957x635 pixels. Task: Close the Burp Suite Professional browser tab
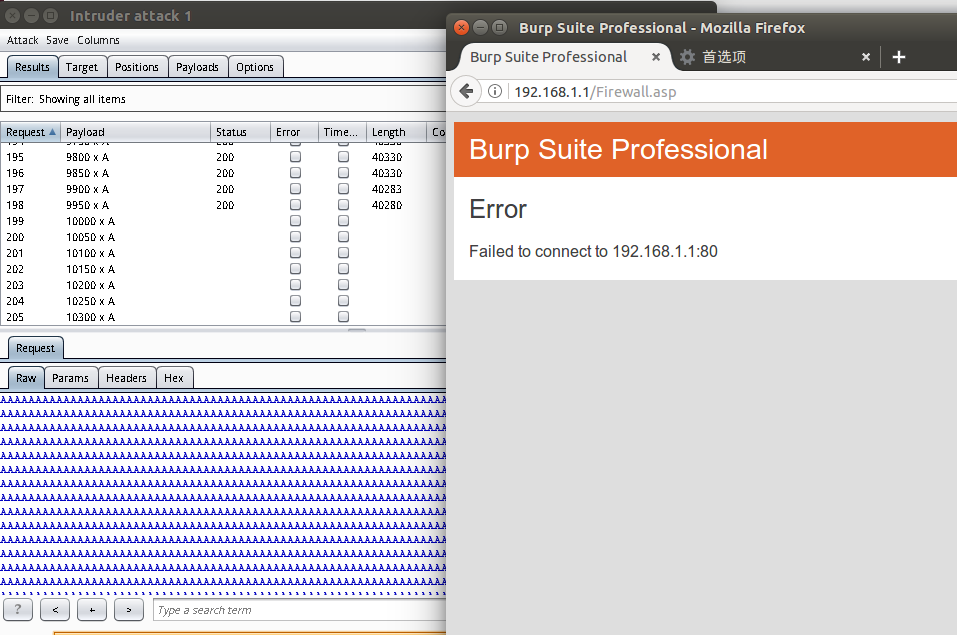pyautogui.click(x=655, y=57)
